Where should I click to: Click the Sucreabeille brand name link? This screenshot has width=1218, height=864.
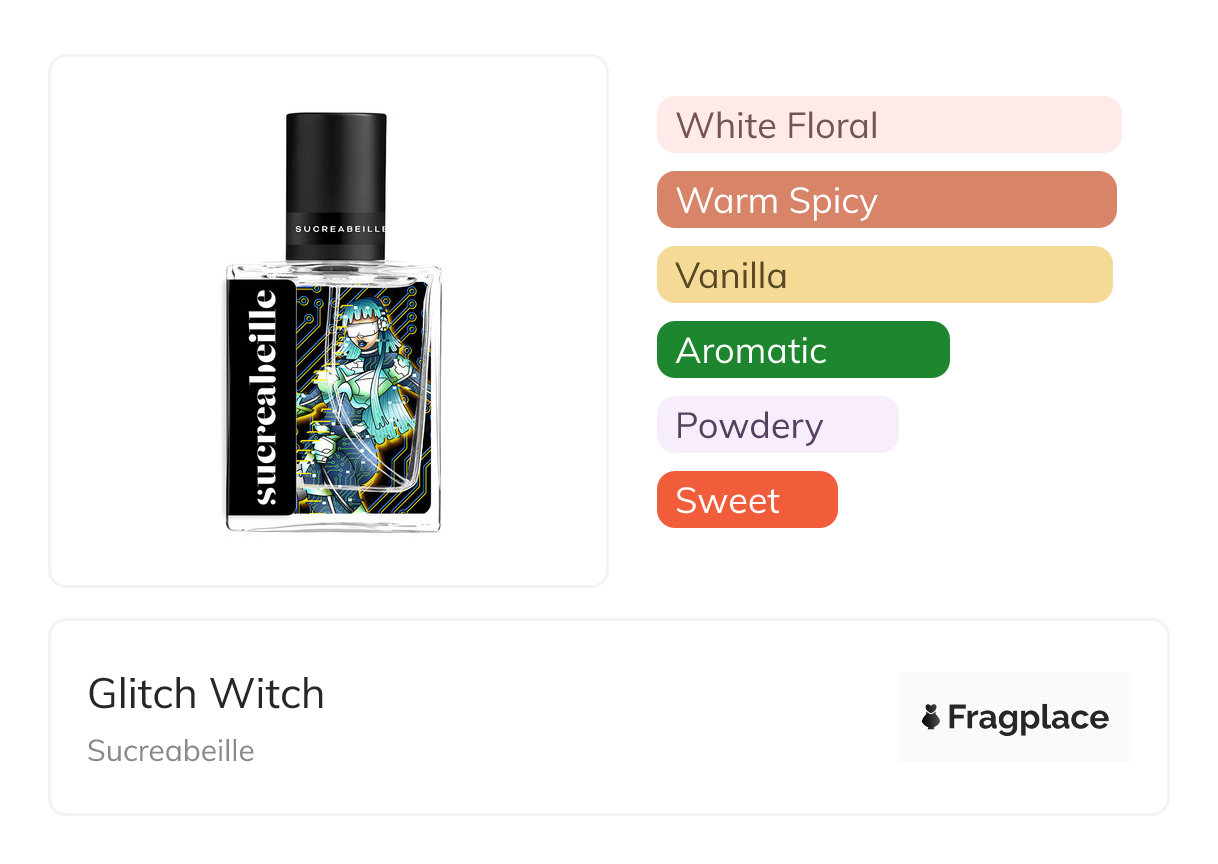171,751
